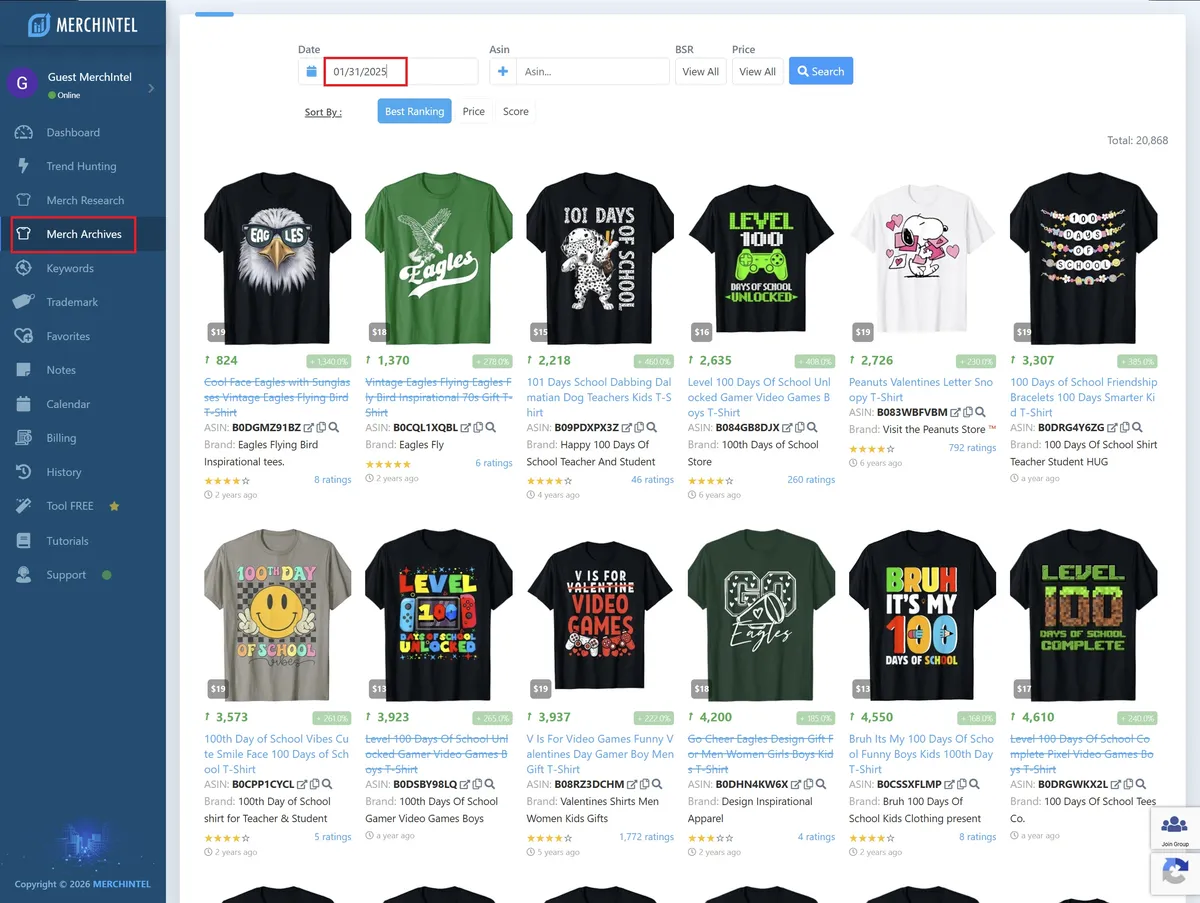Open external link icon for ASIN B0CQL1XQBL
Screen dimensions: 1200x903
pyautogui.click(x=467, y=428)
